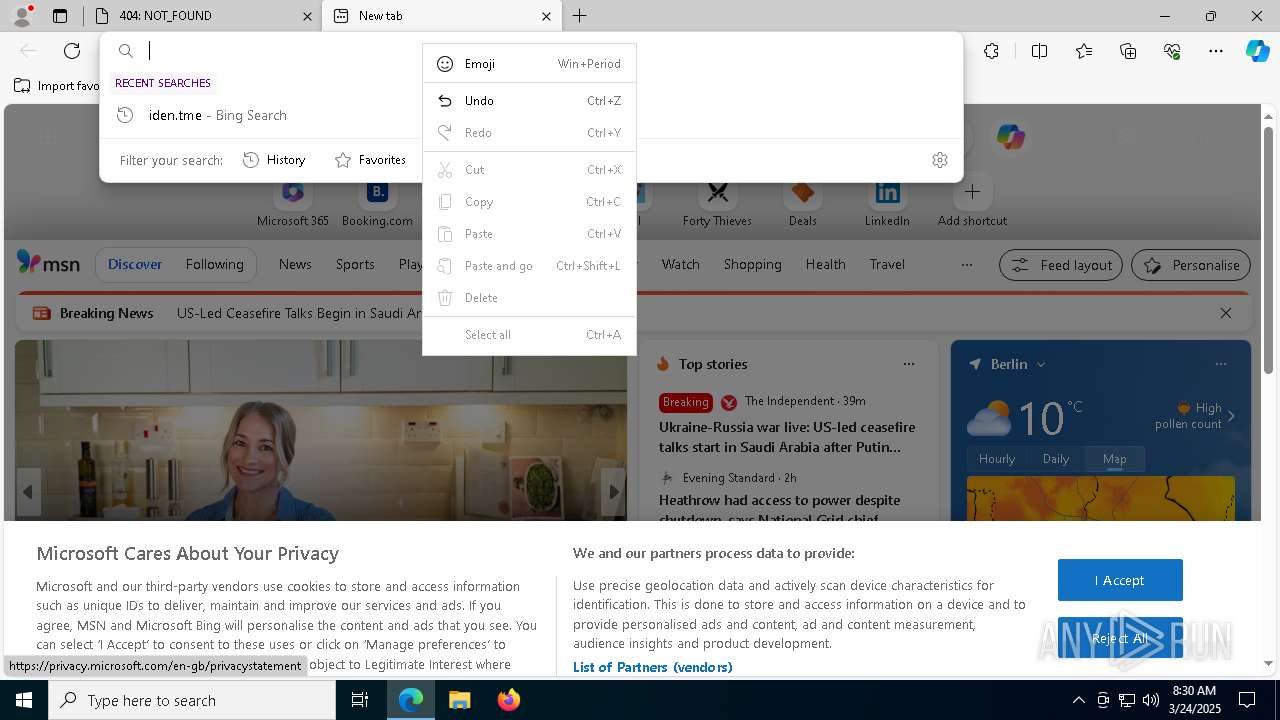Open the Extensions puzzle icon
The image size is (1280, 720).
(x=991, y=51)
